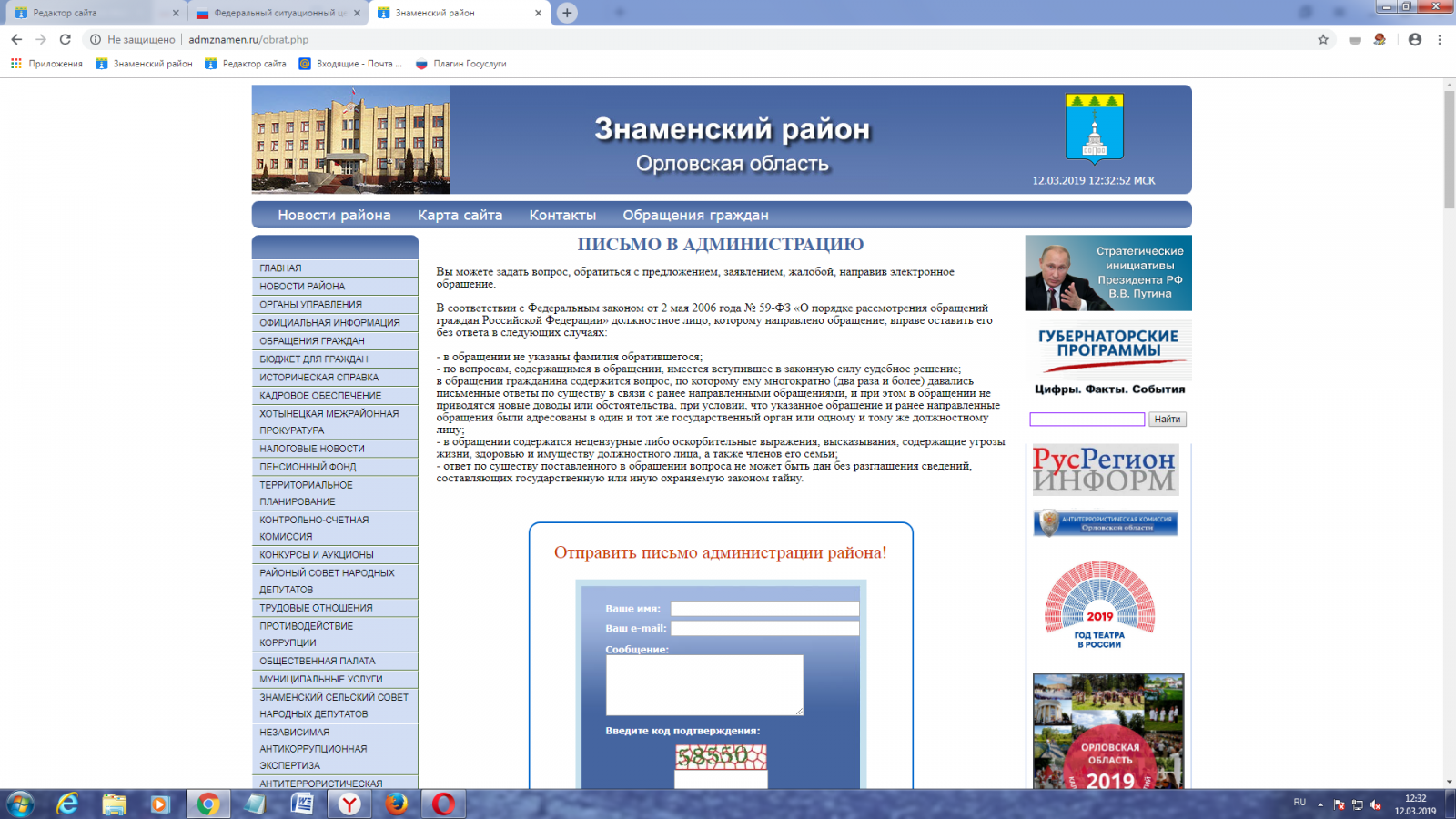Select ИСТОРИЧЕСКАЯ СПРАВКА in the sidebar
Screen dimensions: 1456x819
pos(335,378)
